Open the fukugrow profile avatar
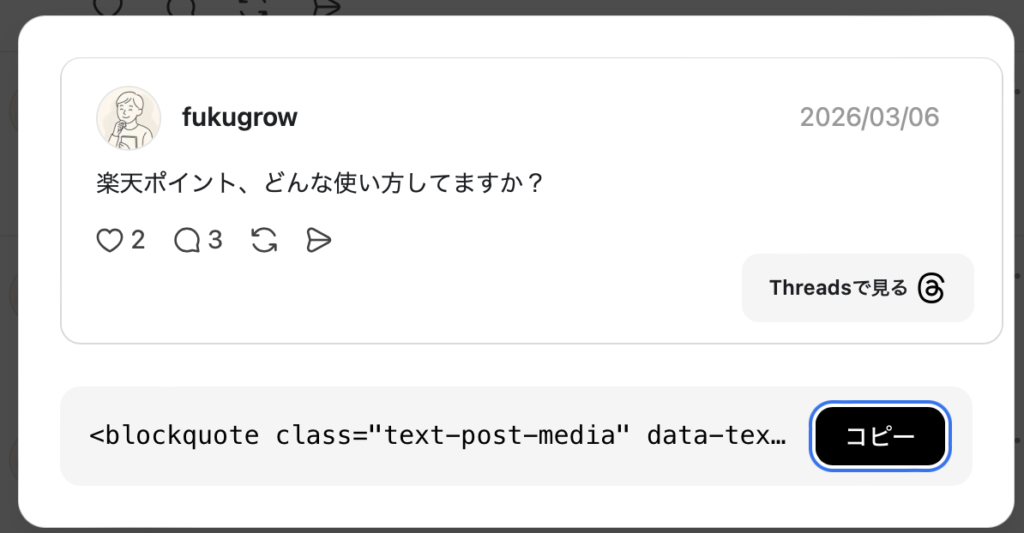 coord(128,118)
